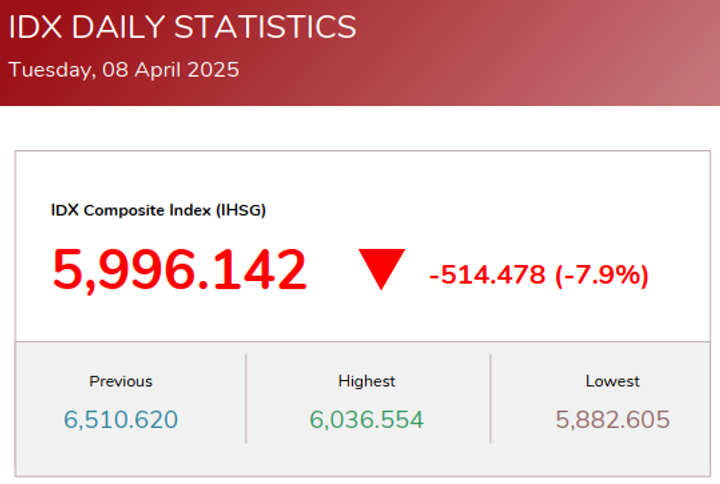This screenshot has width=720, height=484.
Task: Select the lowest value 5,882.605
Action: (x=613, y=419)
